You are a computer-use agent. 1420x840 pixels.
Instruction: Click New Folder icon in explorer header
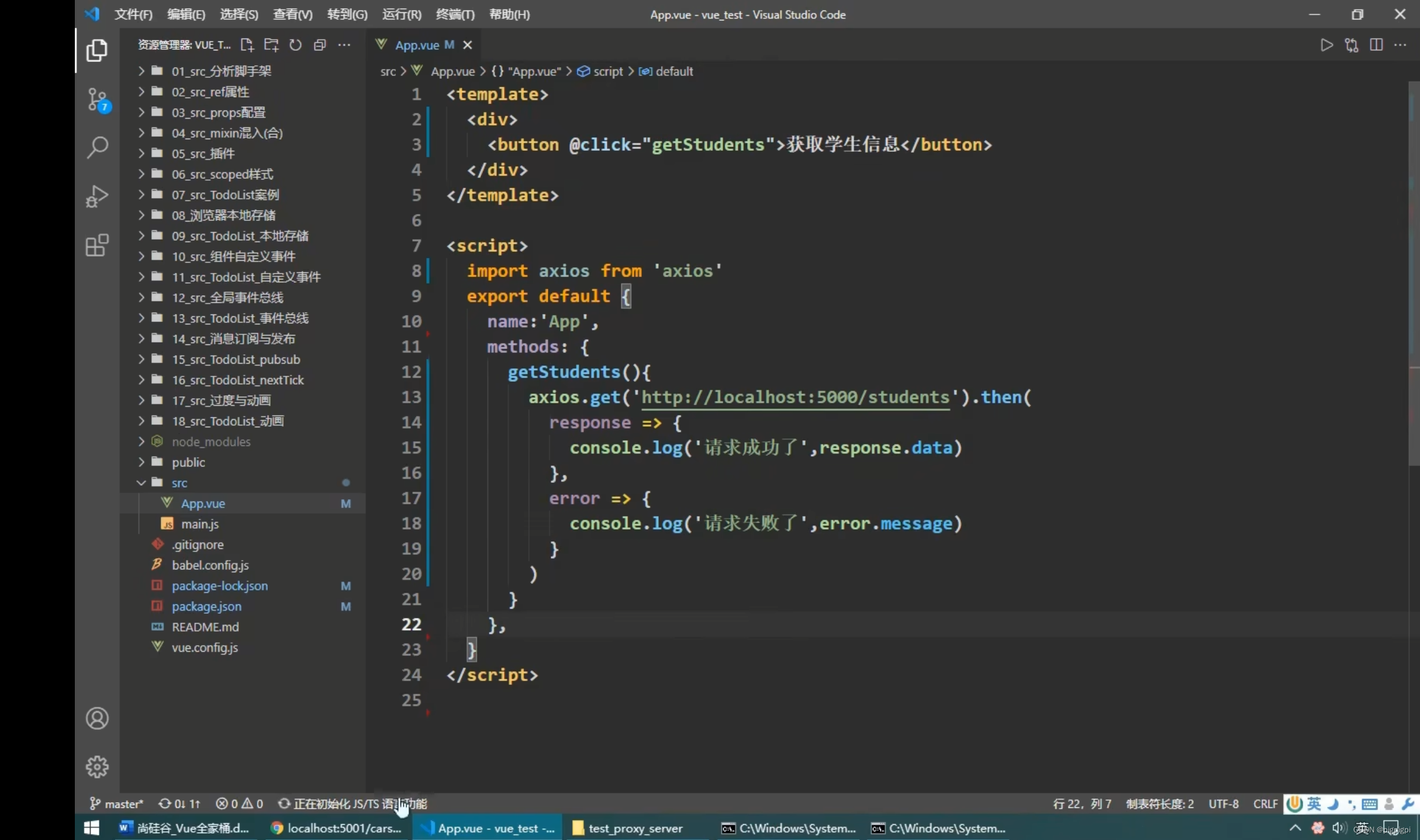point(271,45)
